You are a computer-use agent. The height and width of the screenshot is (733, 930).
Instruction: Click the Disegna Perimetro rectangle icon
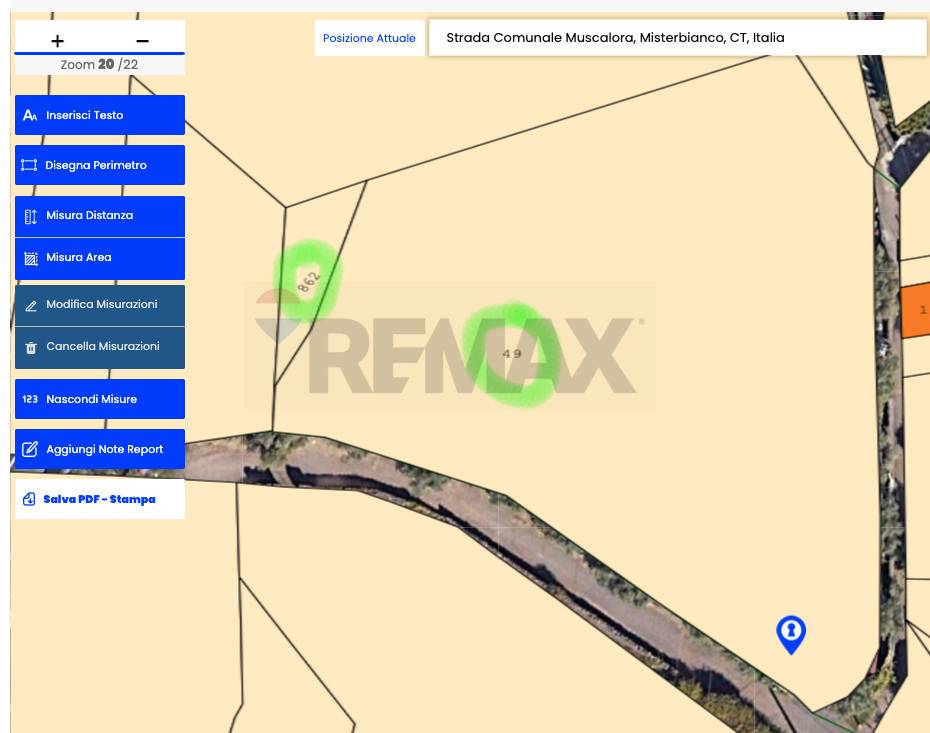29,166
